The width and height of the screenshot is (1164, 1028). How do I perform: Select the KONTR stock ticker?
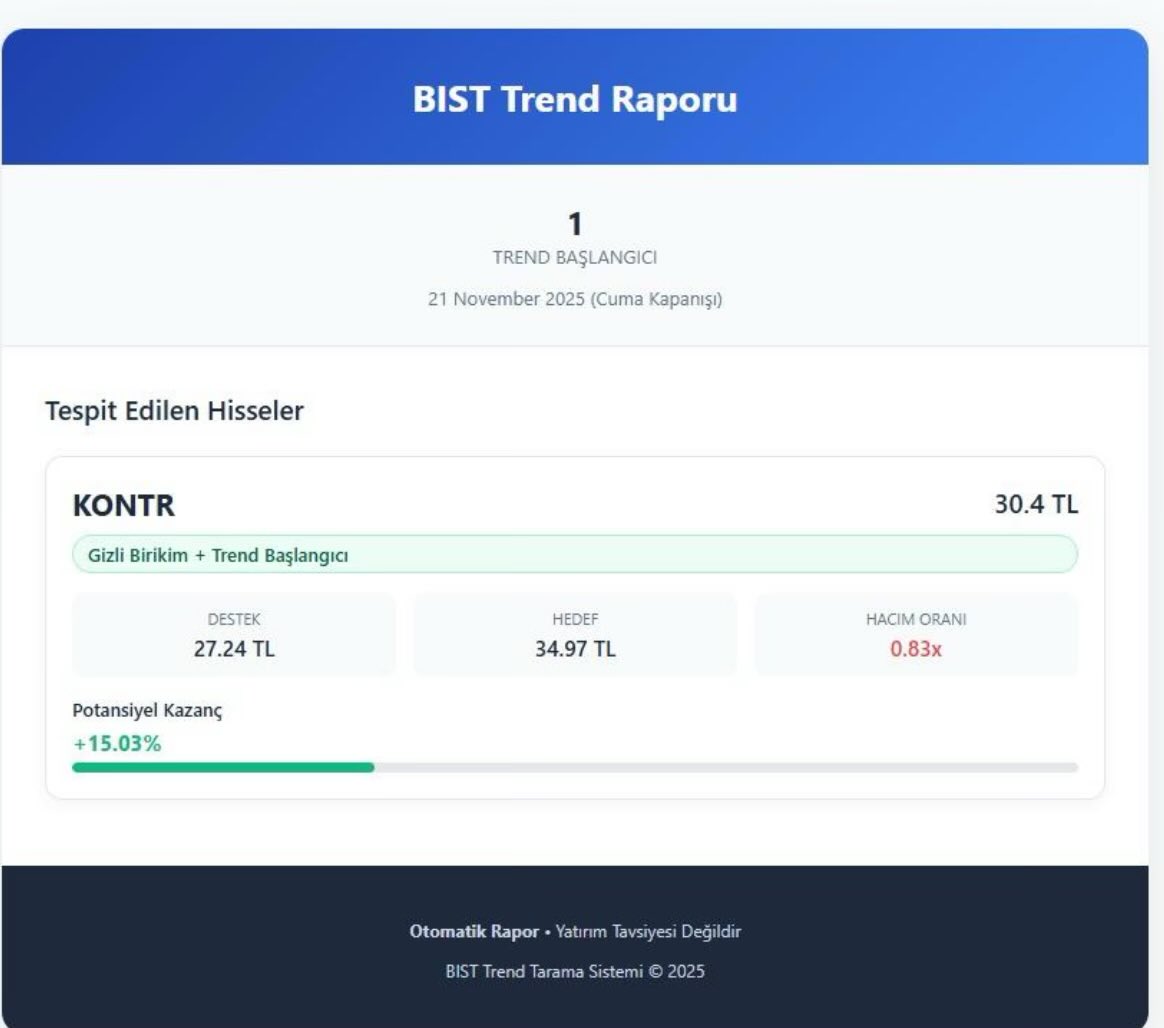(124, 505)
